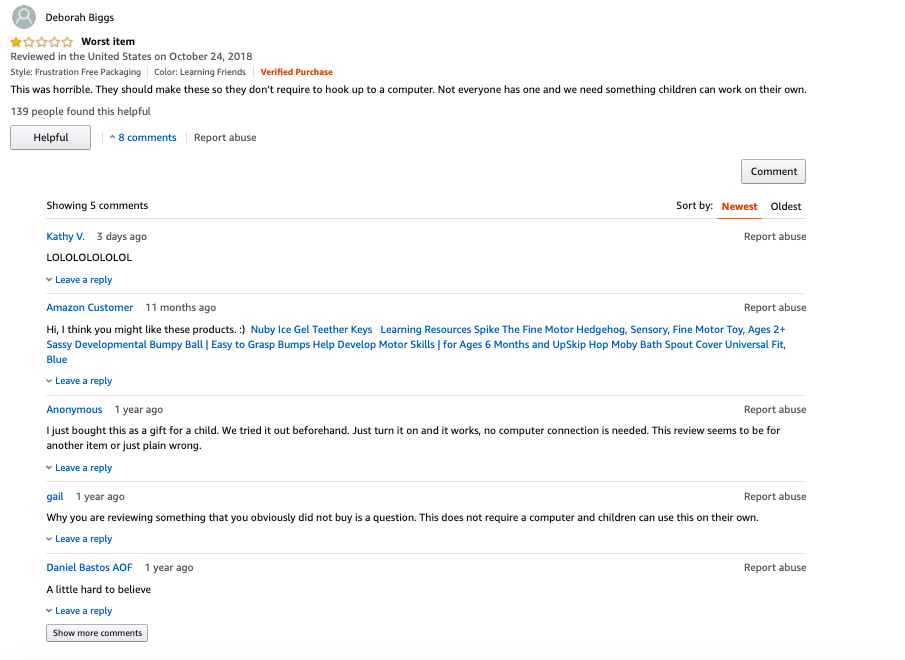Click the Comment button
Screen dimensions: 905x660
point(773,171)
